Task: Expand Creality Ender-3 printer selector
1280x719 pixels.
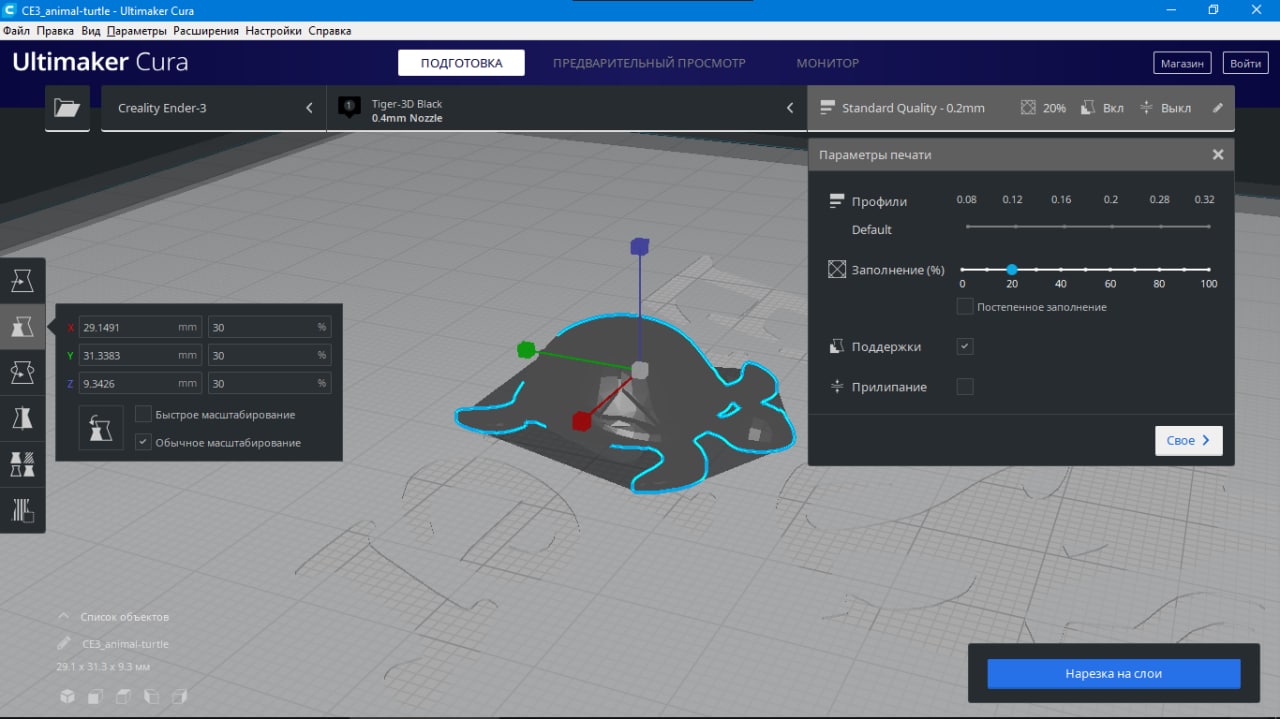Action: [x=214, y=108]
